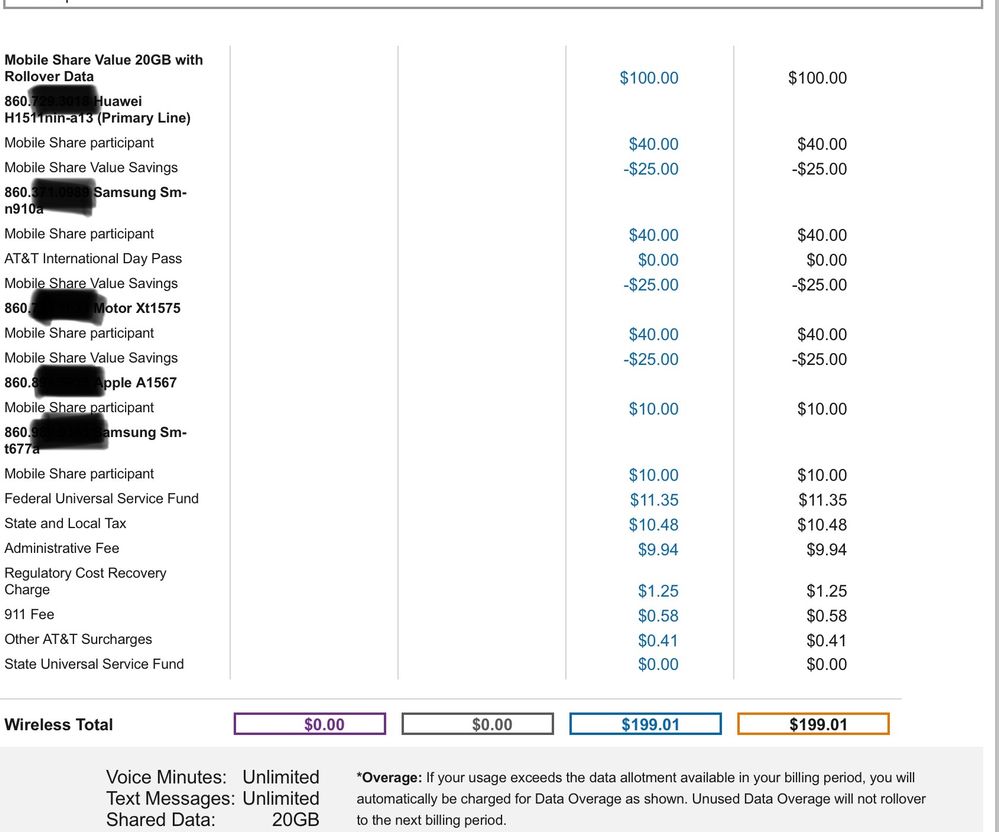
Task: Select the purple-outlined $0.00 total box
Action: coord(310,724)
